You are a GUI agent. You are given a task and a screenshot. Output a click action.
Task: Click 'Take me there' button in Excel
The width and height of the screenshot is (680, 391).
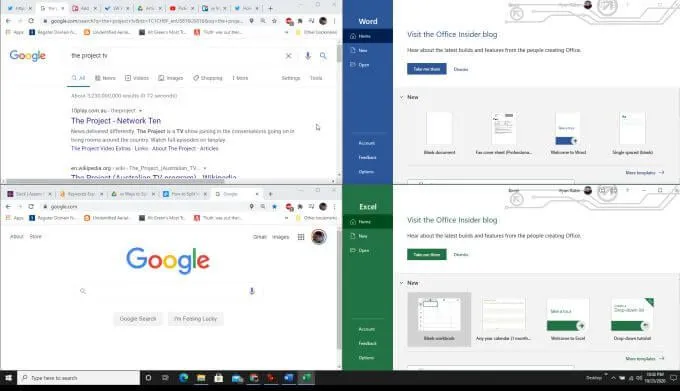point(427,254)
